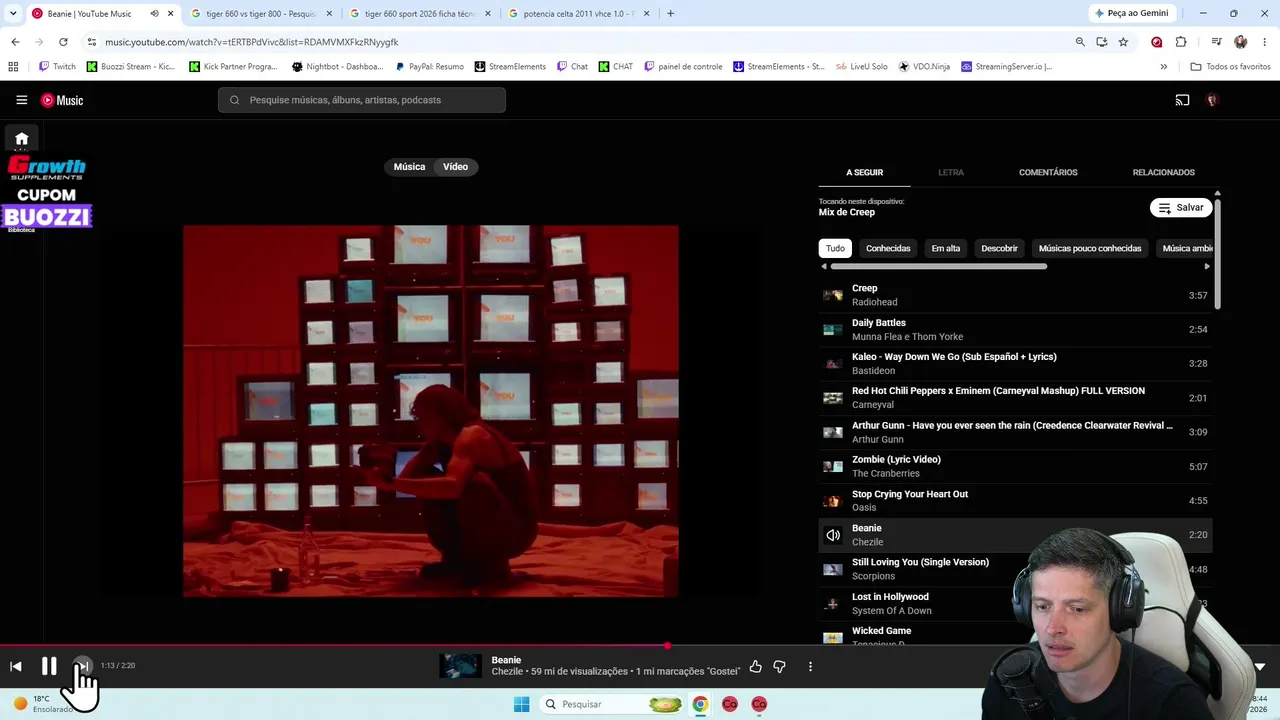The width and height of the screenshot is (1280, 720).
Task: Click the Beanie album thumbnail in player bar
Action: (460, 666)
